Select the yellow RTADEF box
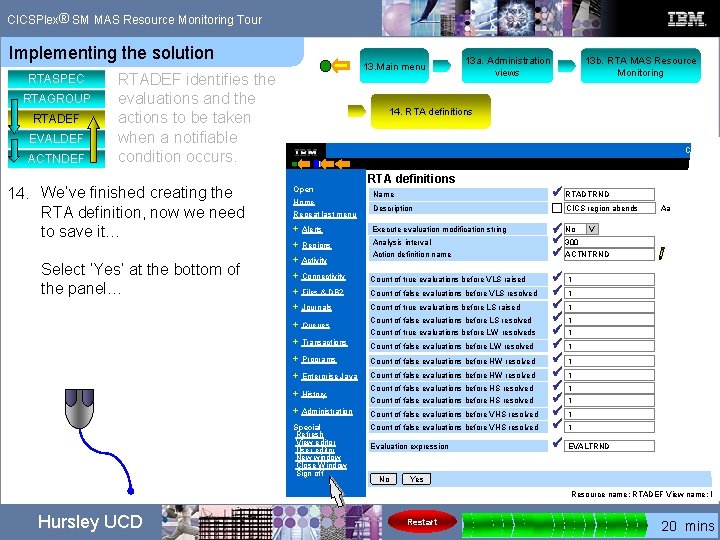The height and width of the screenshot is (540, 720). [56, 119]
